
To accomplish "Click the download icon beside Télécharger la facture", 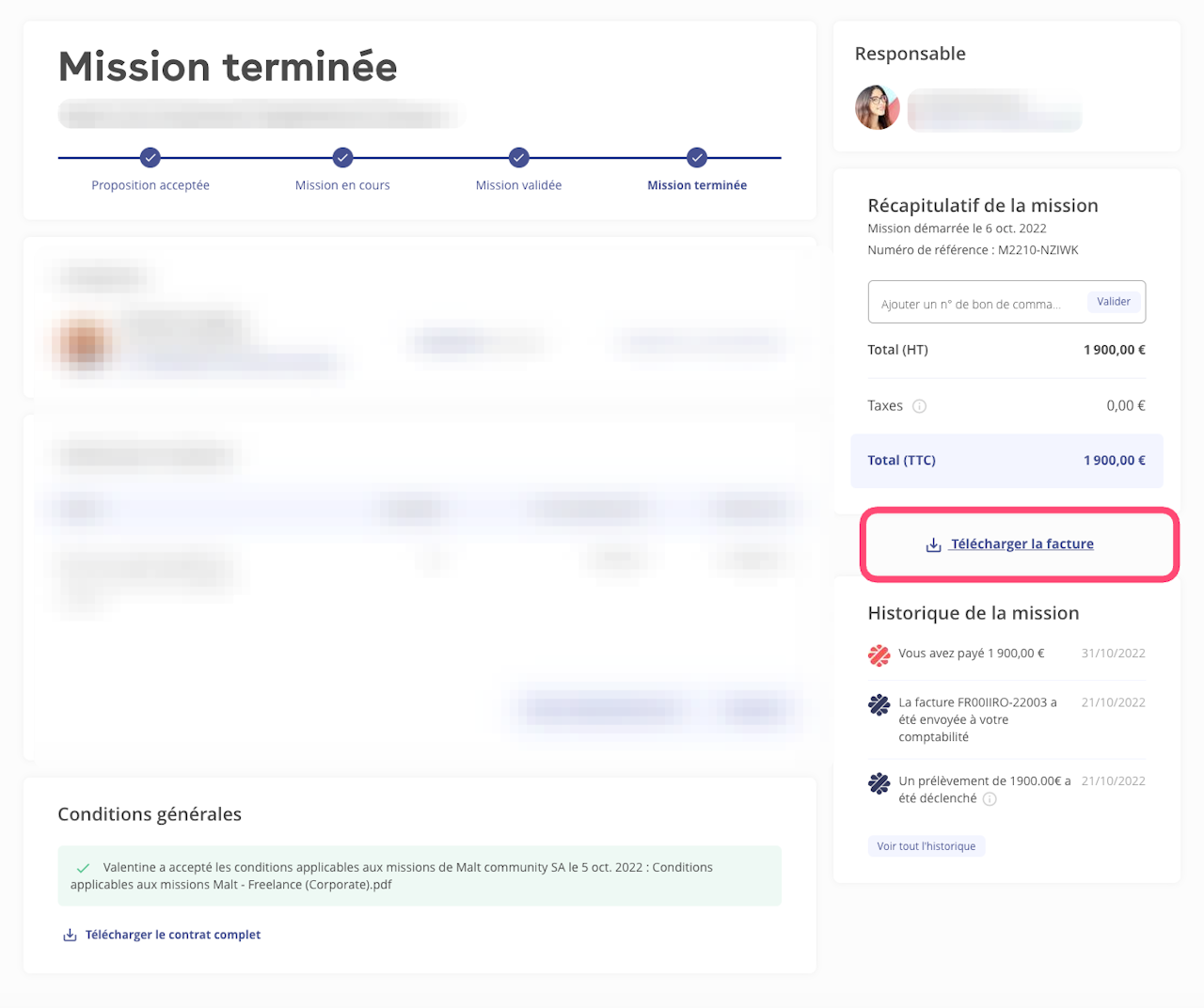I will (x=933, y=545).
